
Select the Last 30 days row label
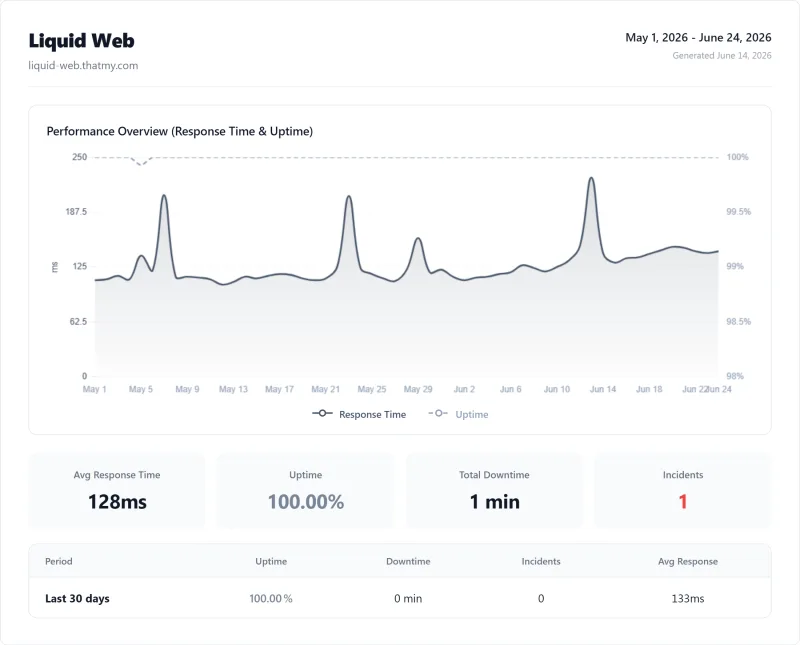(77, 599)
